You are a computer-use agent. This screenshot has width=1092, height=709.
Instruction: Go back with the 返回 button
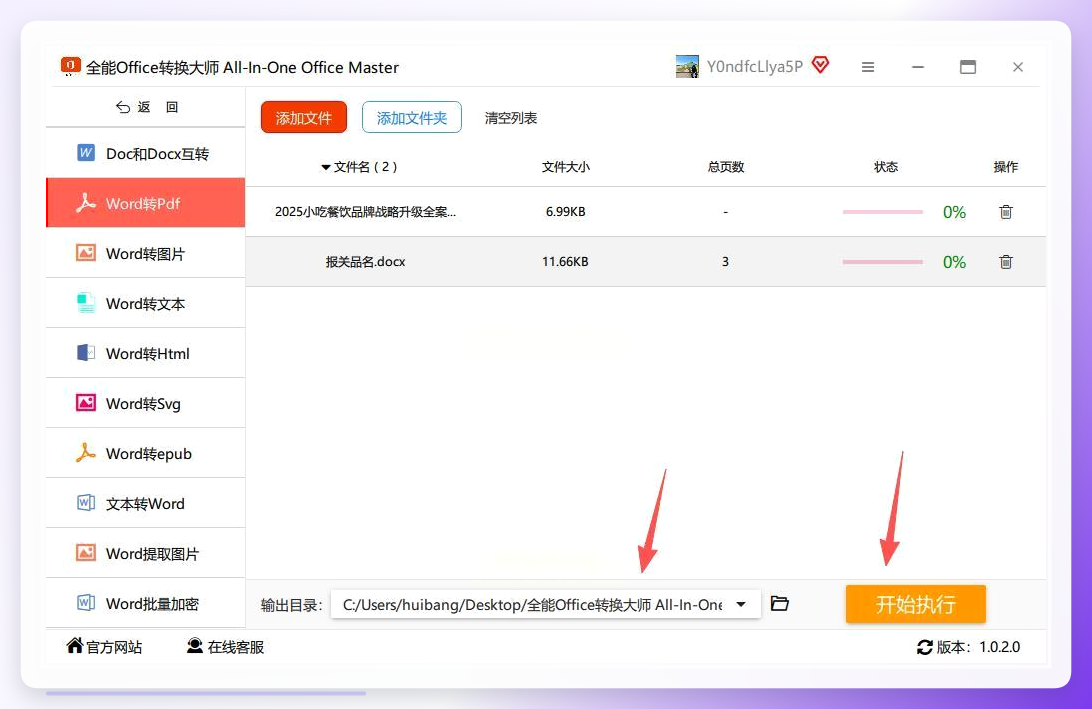(x=147, y=107)
